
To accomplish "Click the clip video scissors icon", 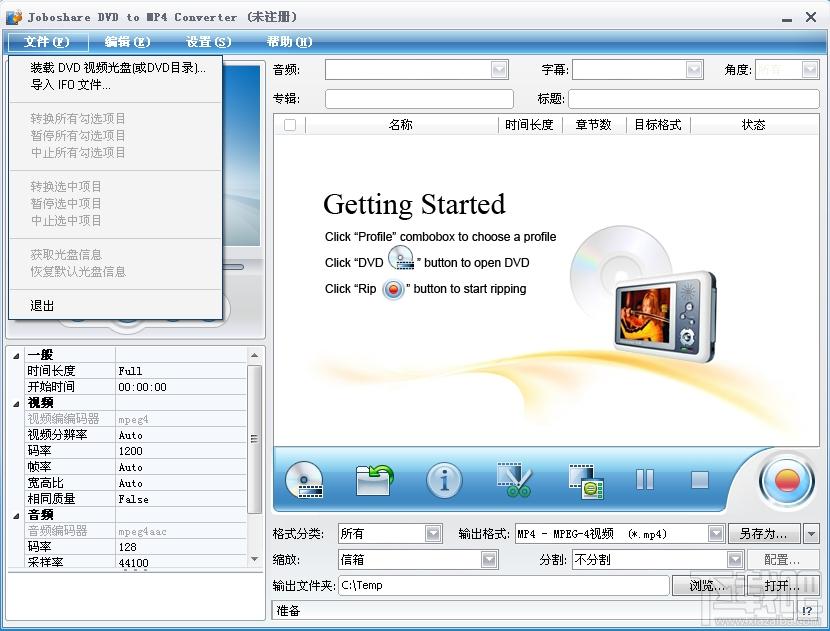I will [513, 480].
